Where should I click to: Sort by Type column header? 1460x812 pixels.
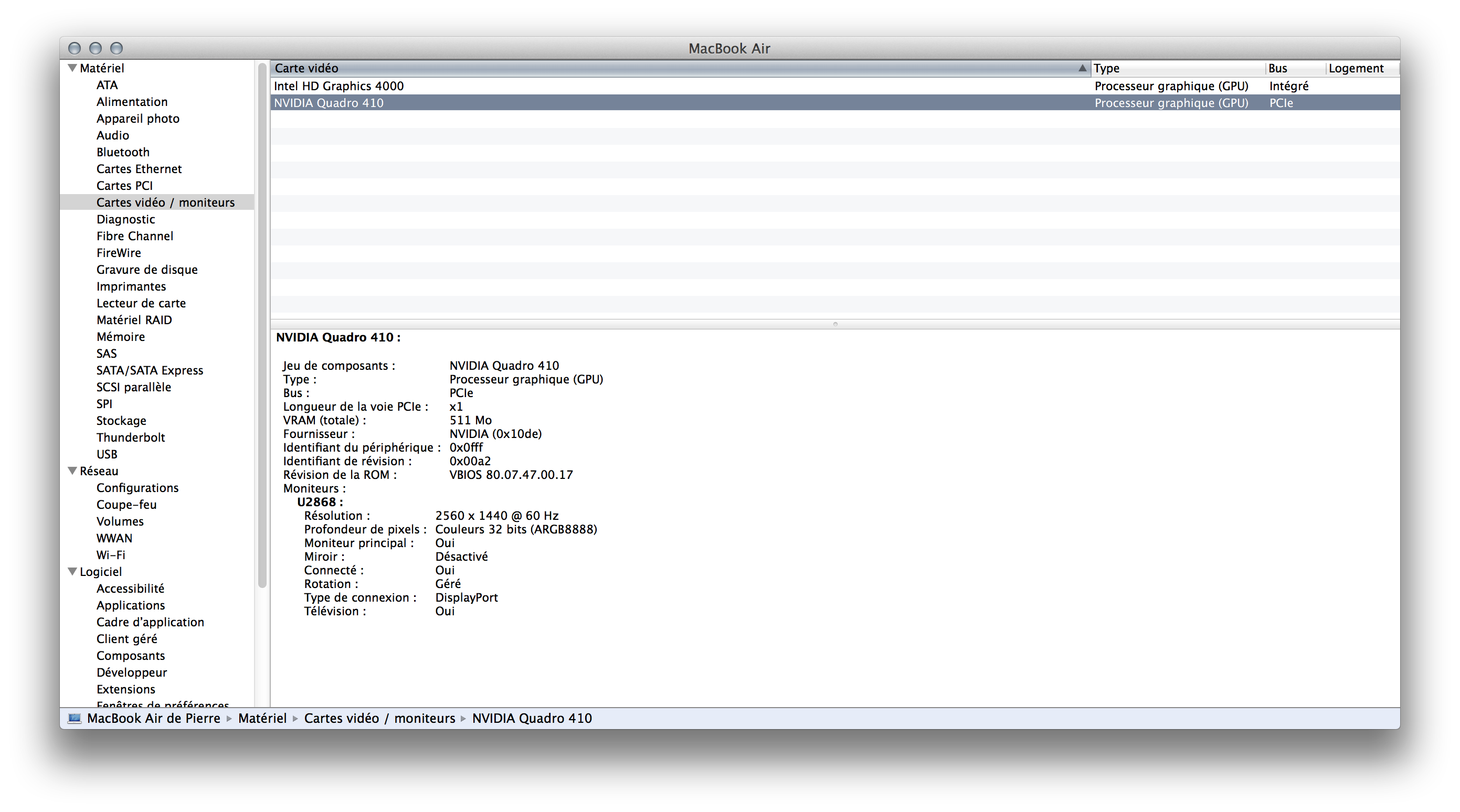click(x=1178, y=68)
